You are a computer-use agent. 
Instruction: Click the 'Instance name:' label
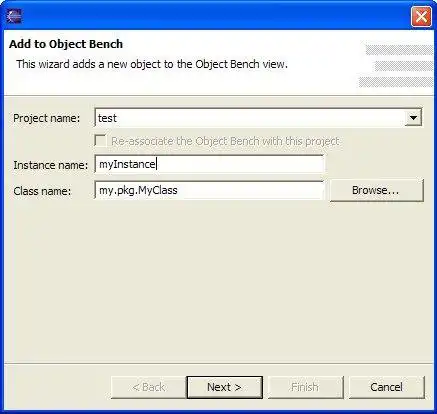(x=50, y=165)
